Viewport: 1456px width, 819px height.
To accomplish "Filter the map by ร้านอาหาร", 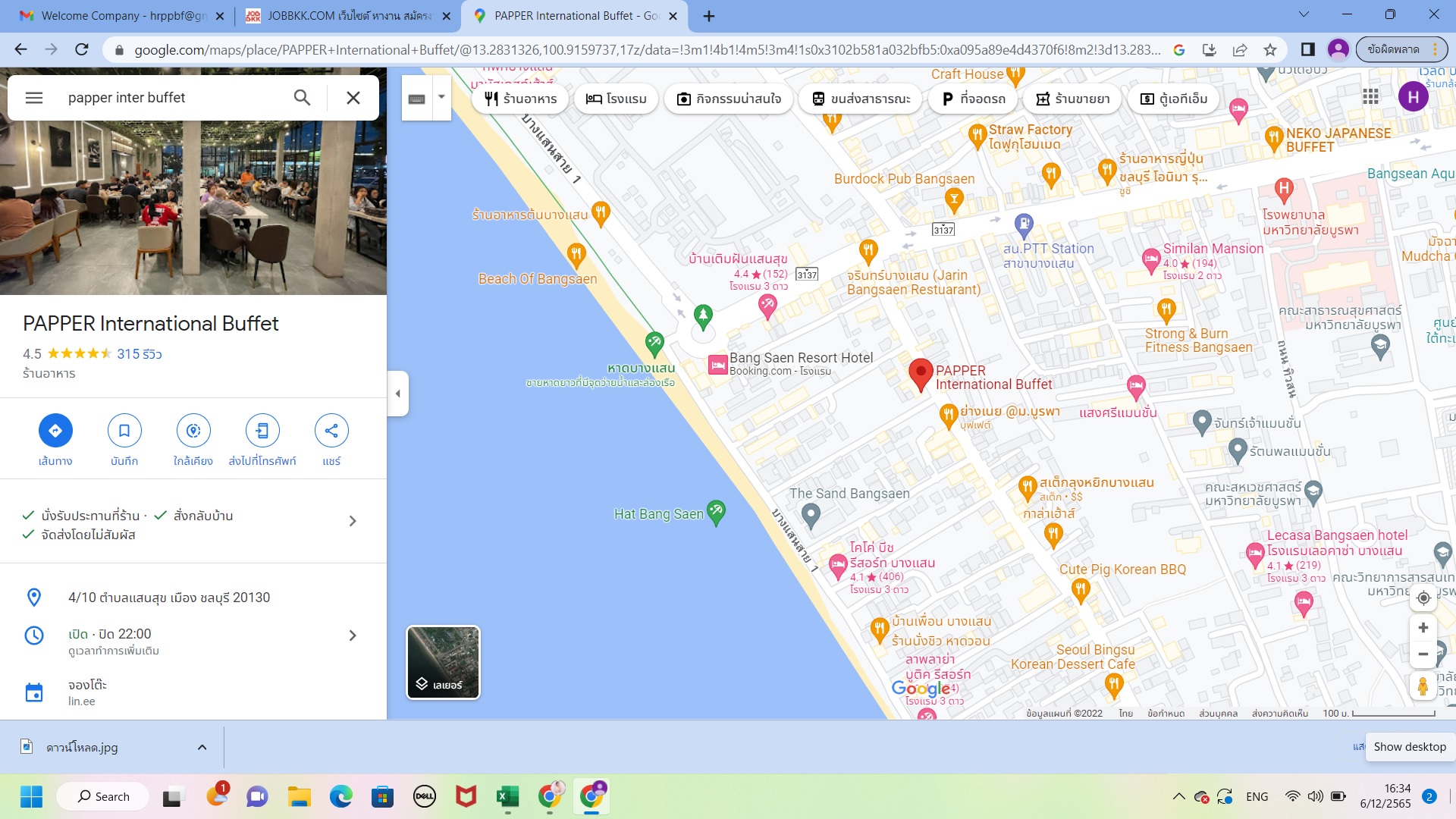I will 520,99.
